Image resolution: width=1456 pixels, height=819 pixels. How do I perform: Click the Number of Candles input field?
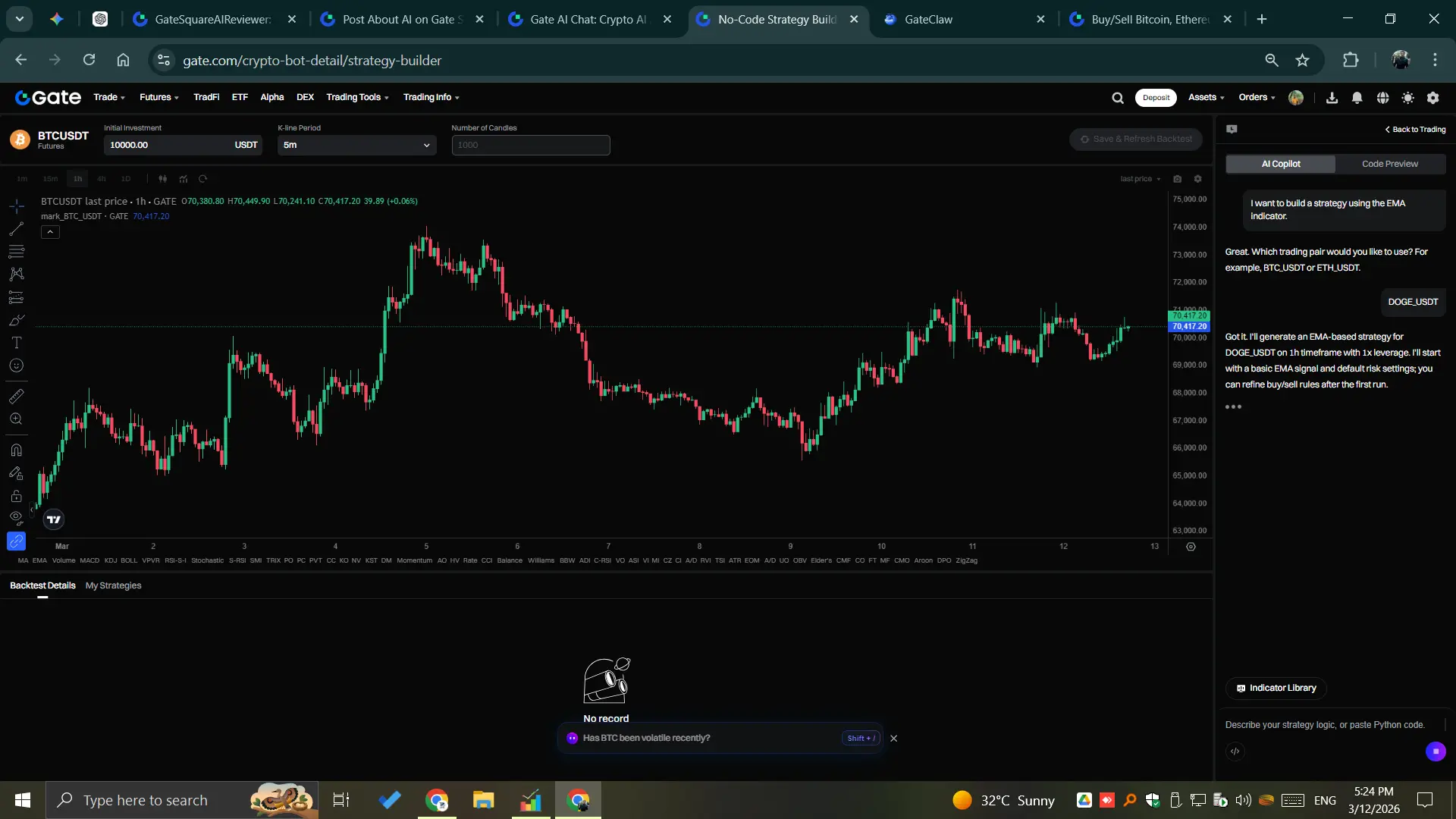(530, 145)
